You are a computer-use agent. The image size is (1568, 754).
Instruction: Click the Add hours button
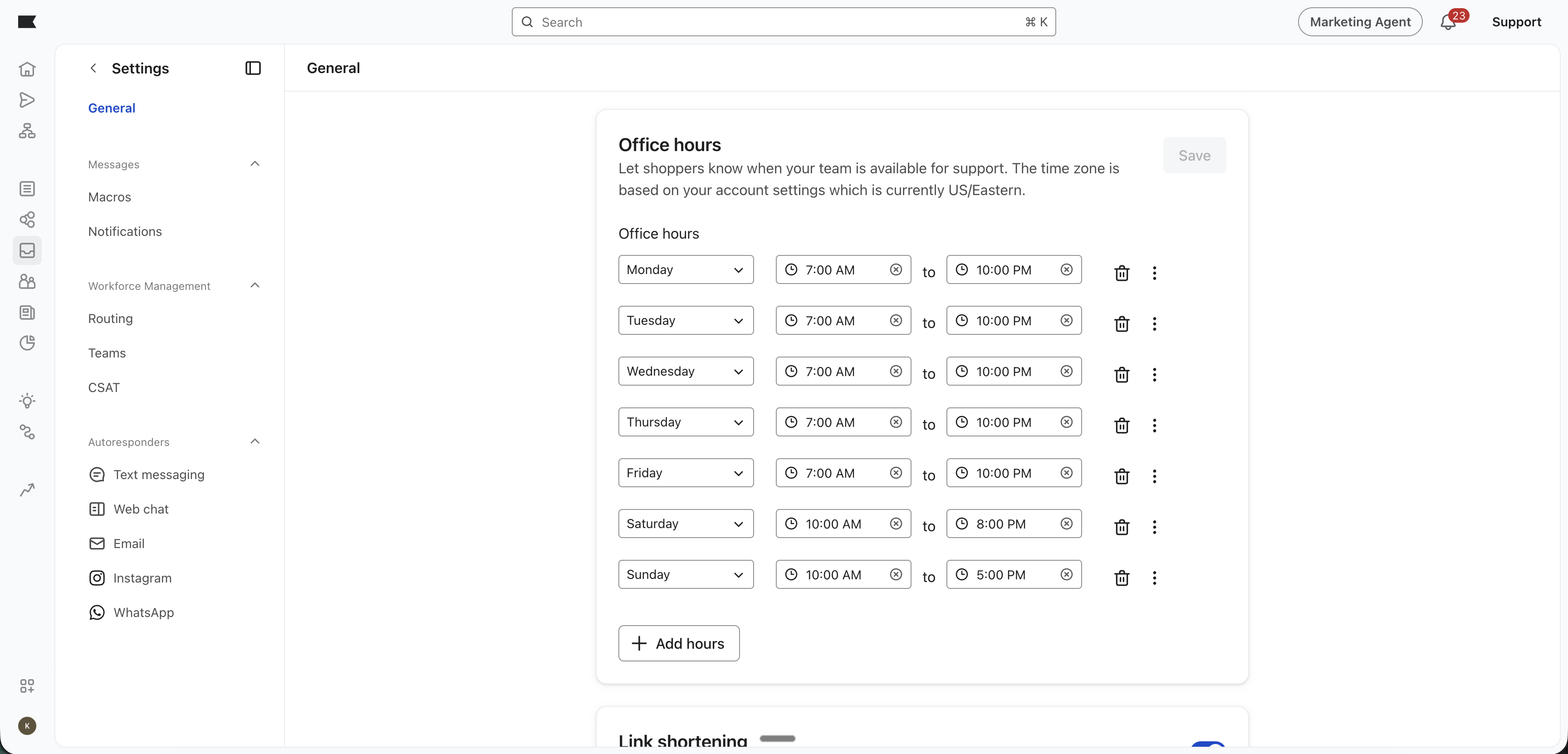[x=679, y=643]
